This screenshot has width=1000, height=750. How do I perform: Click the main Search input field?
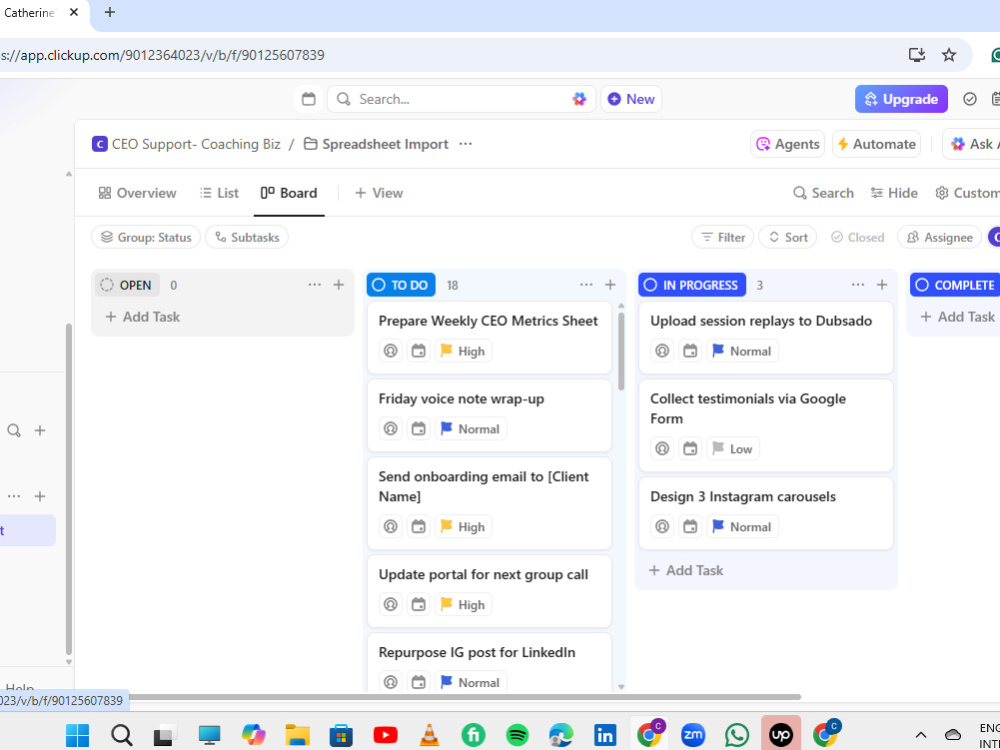(461, 99)
